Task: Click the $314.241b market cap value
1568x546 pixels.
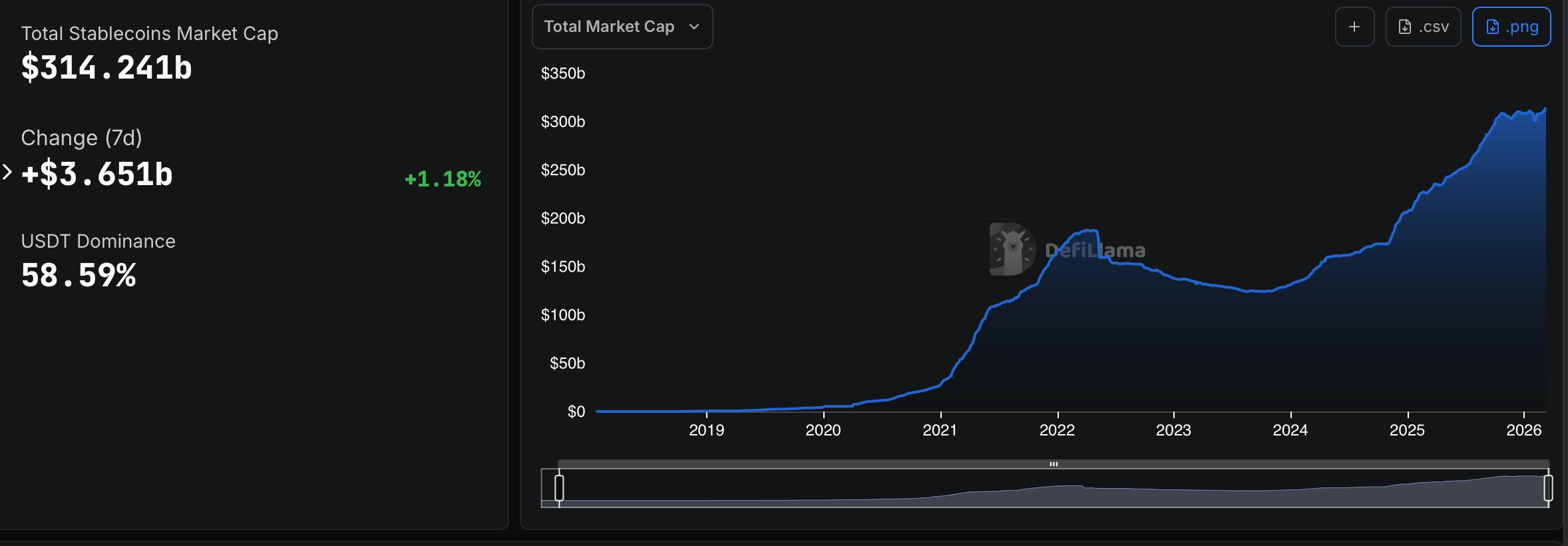Action: click(x=106, y=67)
